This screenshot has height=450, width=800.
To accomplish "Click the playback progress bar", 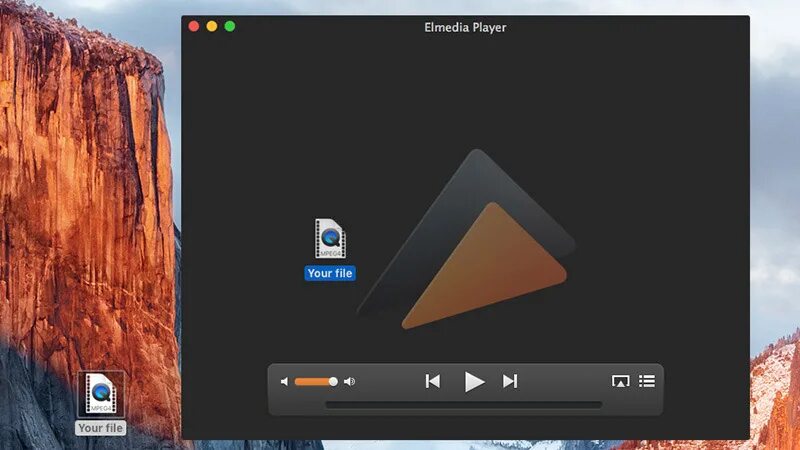I will tap(464, 405).
